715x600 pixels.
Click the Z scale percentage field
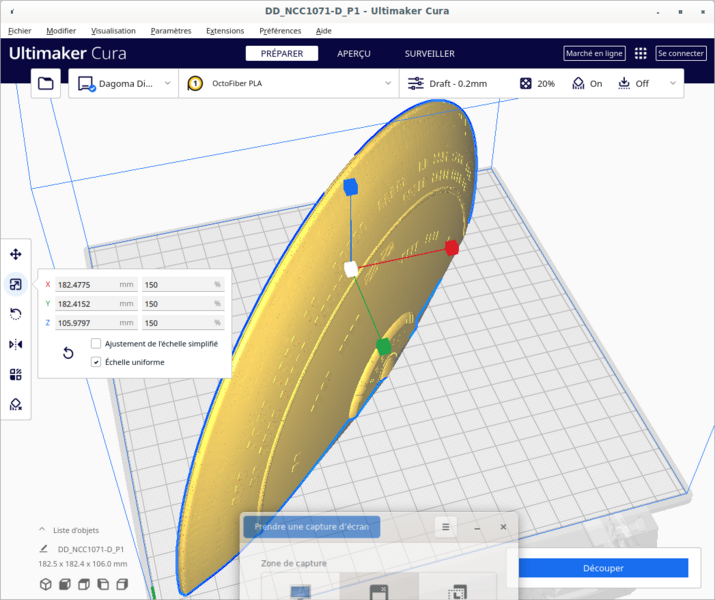(x=183, y=323)
